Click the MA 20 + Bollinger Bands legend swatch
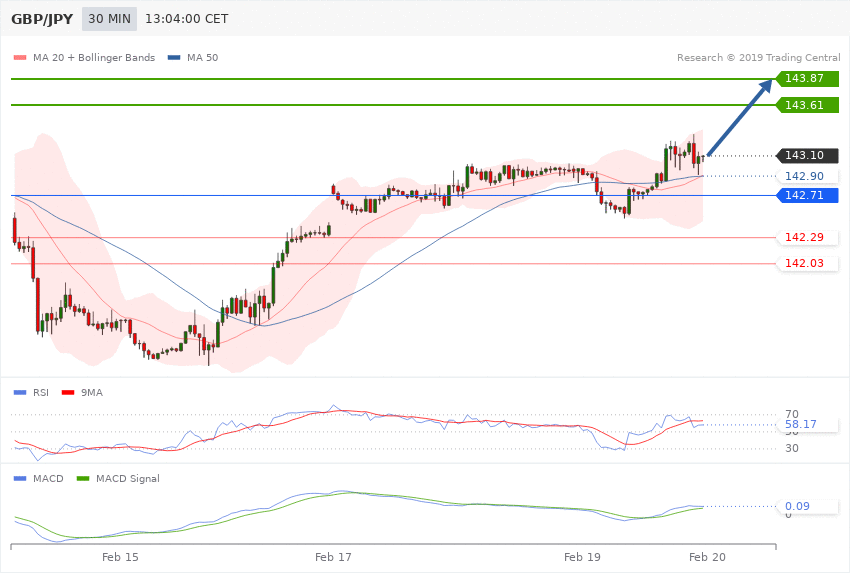This screenshot has width=850, height=576. click(x=20, y=57)
